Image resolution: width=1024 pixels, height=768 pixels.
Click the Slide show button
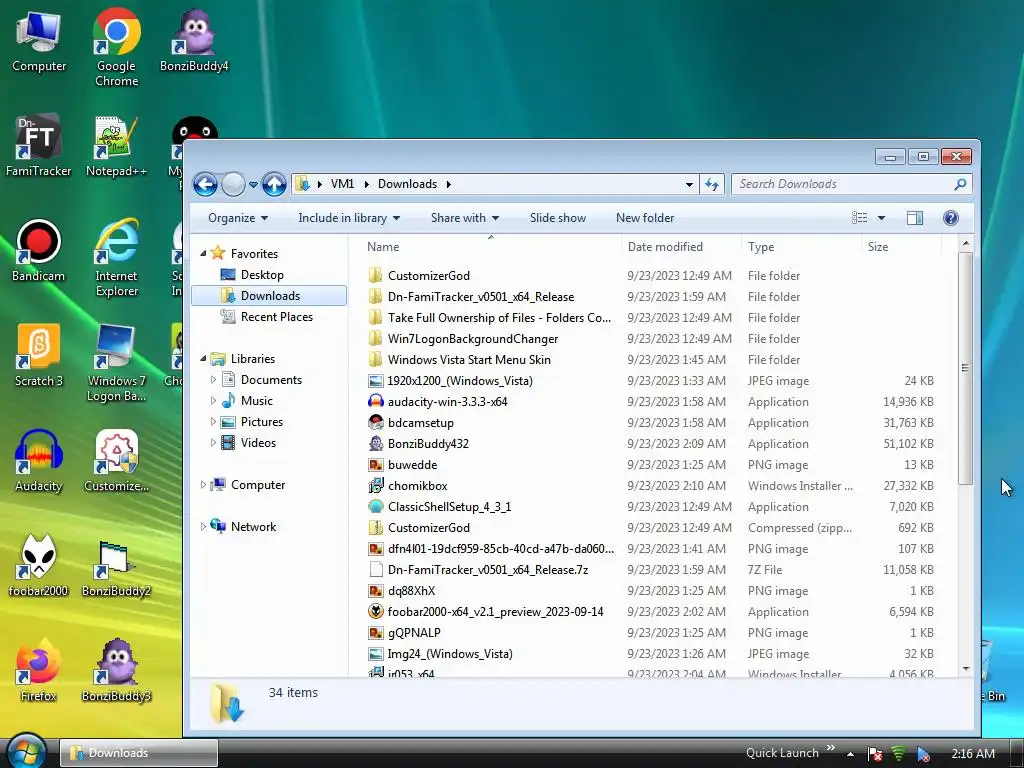tap(558, 218)
